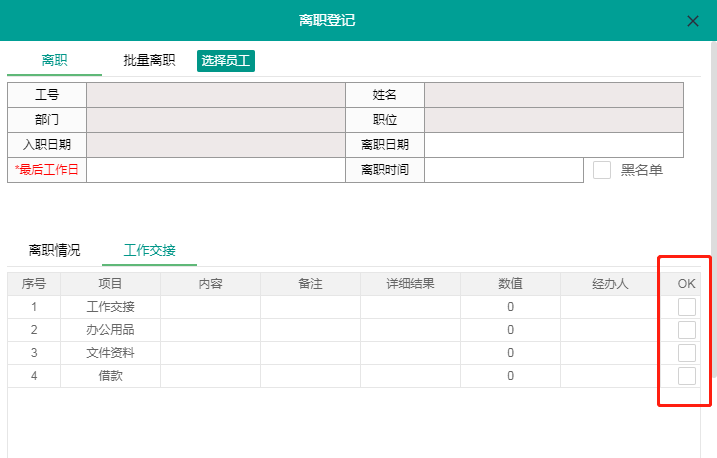Click 备注 cell of 办公用品 row
Viewport: 717px width, 458px height.
[310, 330]
